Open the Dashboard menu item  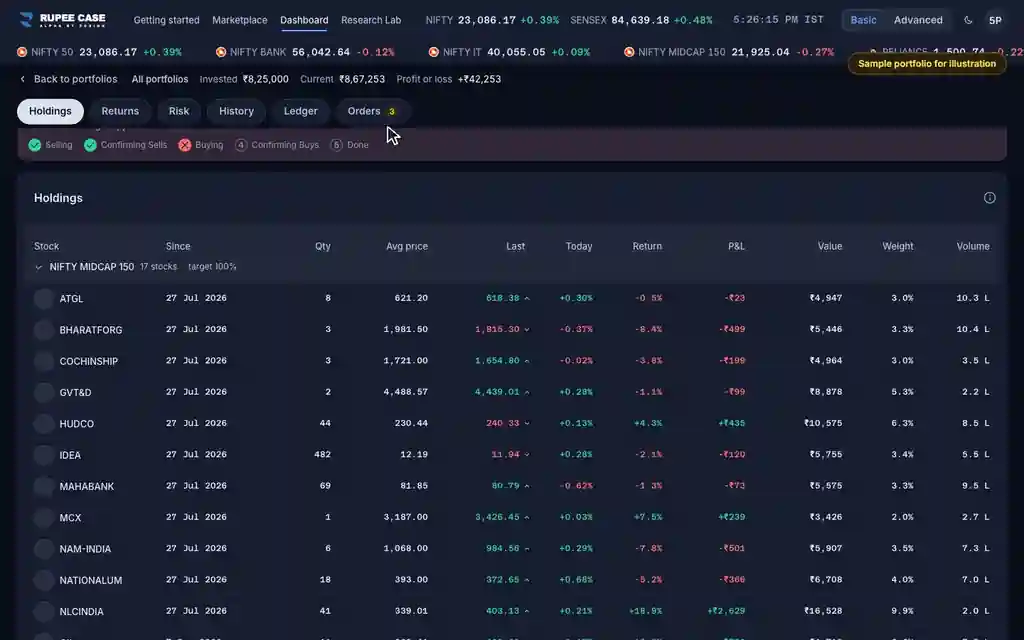coord(304,20)
